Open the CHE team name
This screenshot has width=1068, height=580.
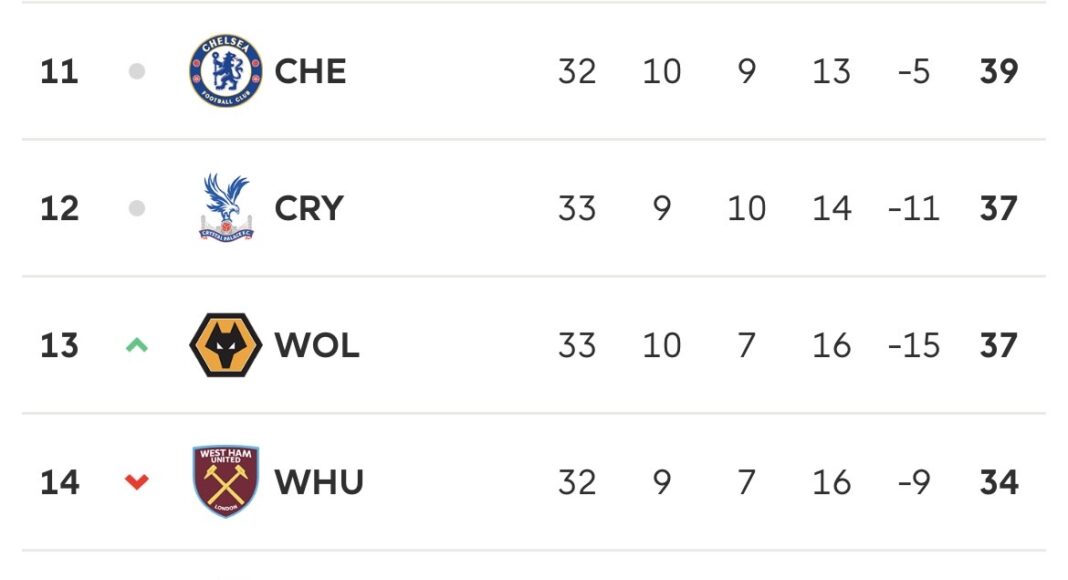[x=310, y=71]
